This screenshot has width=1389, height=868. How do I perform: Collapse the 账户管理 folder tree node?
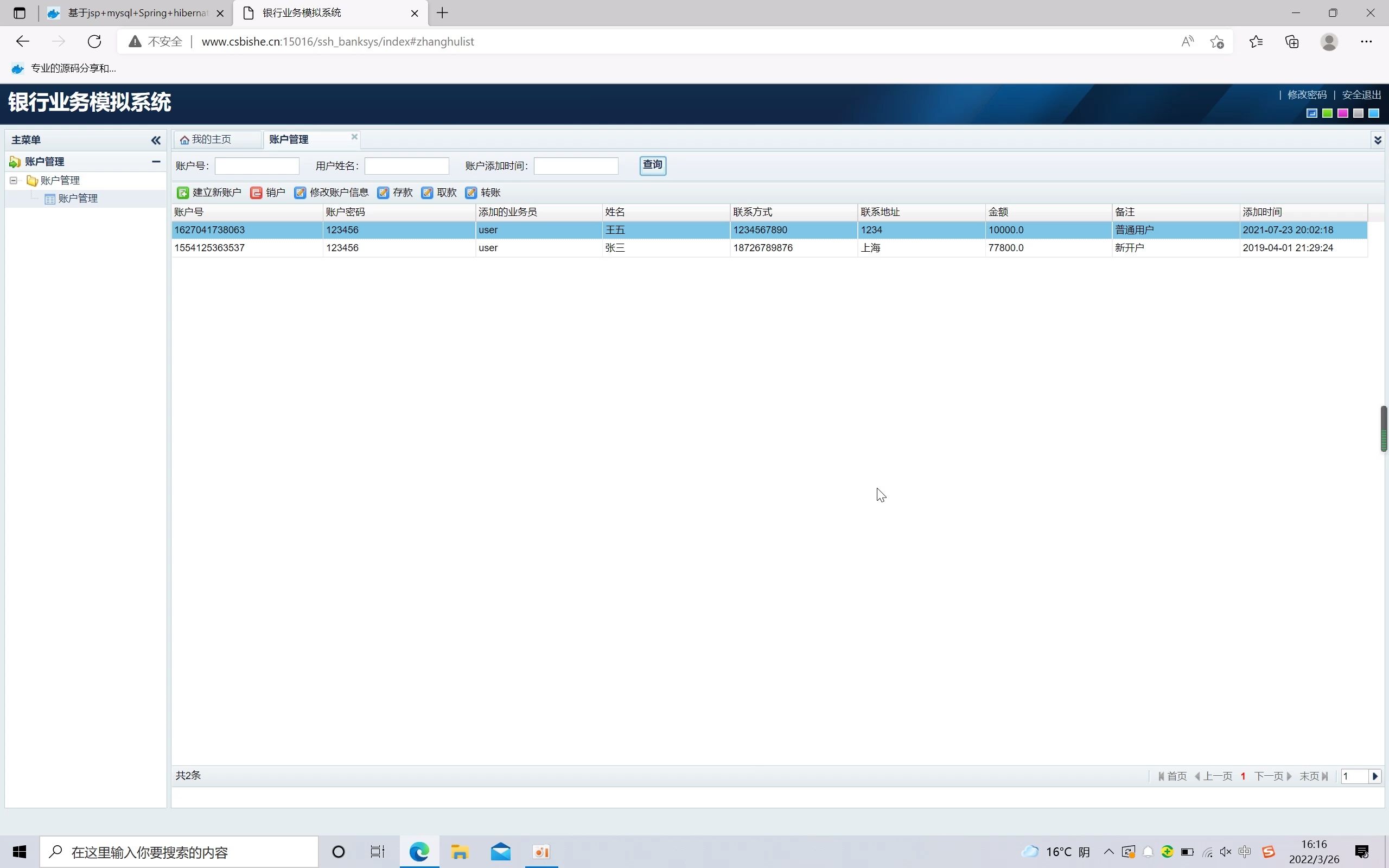13,180
